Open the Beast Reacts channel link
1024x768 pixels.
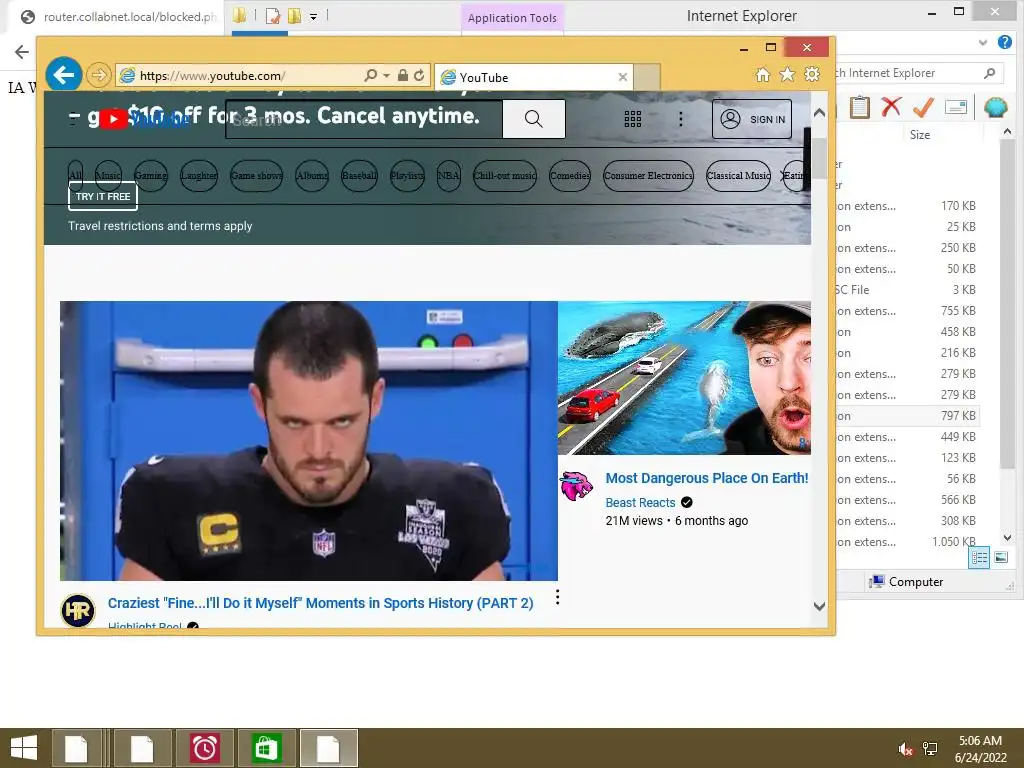(640, 502)
